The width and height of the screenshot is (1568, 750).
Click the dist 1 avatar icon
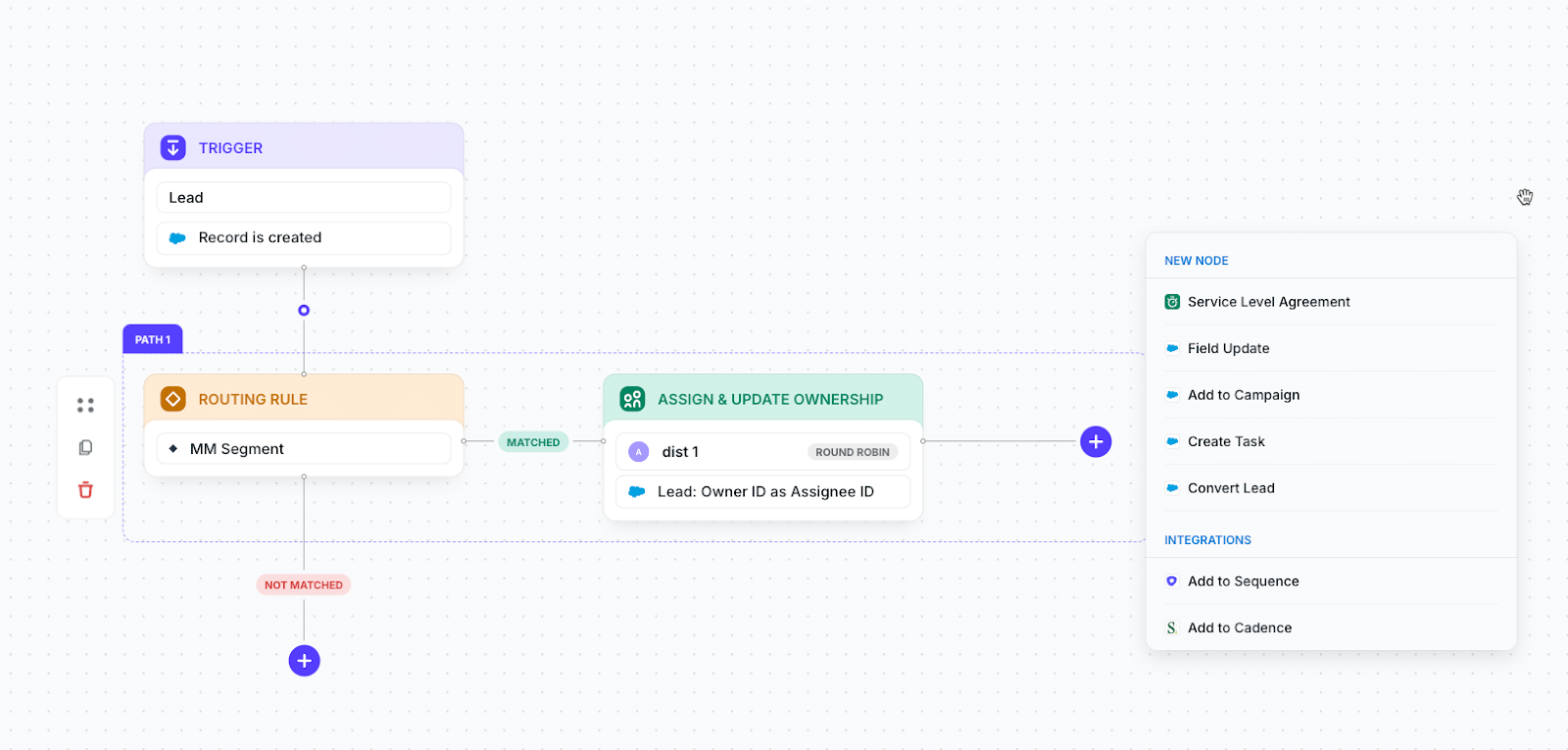(639, 452)
